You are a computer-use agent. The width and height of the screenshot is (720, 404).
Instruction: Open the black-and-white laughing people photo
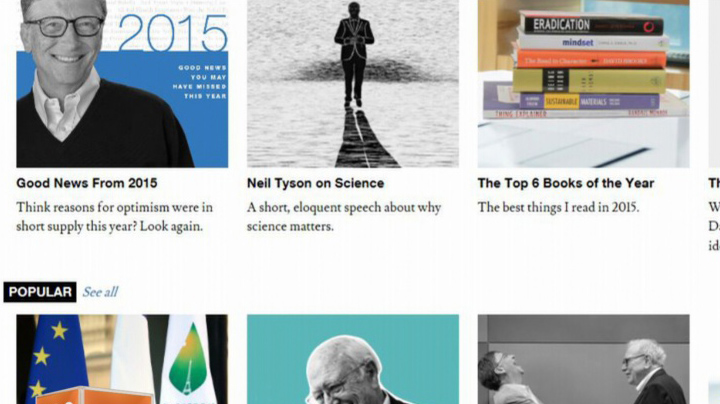583,359
